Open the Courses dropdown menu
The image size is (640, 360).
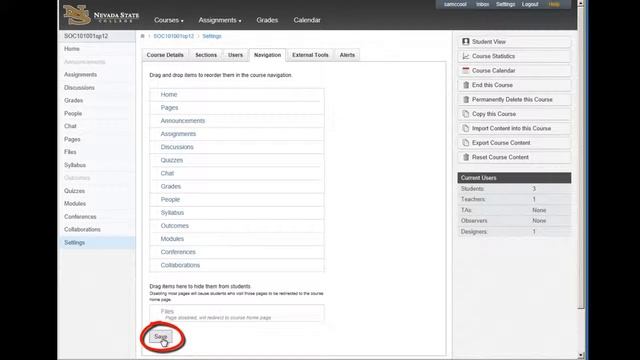(169, 20)
